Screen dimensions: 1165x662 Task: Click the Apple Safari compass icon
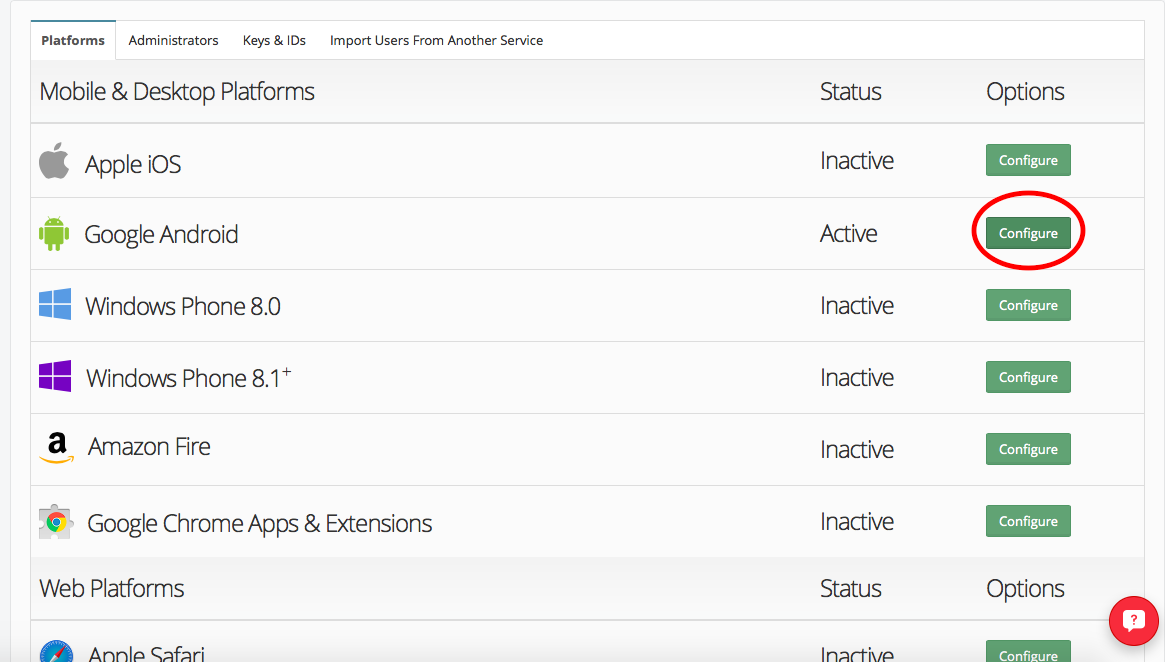(56, 651)
